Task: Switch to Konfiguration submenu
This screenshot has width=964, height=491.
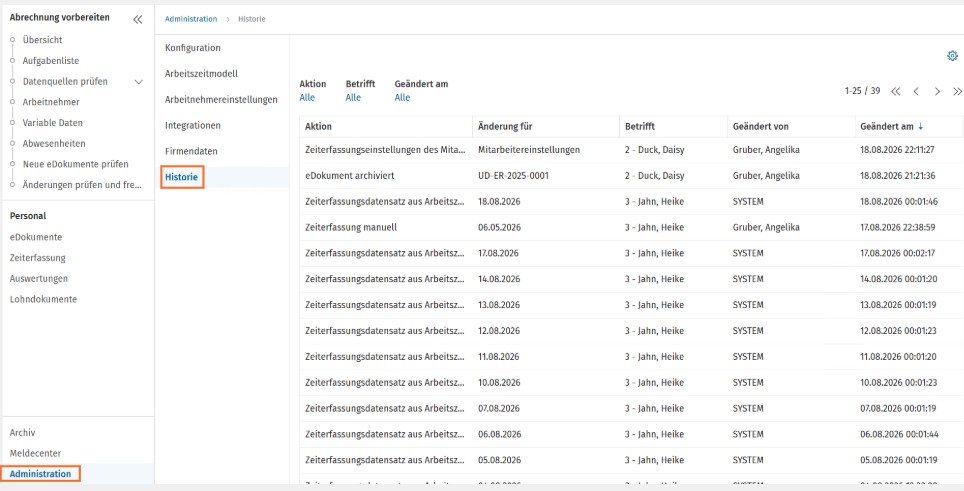Action: click(x=192, y=48)
